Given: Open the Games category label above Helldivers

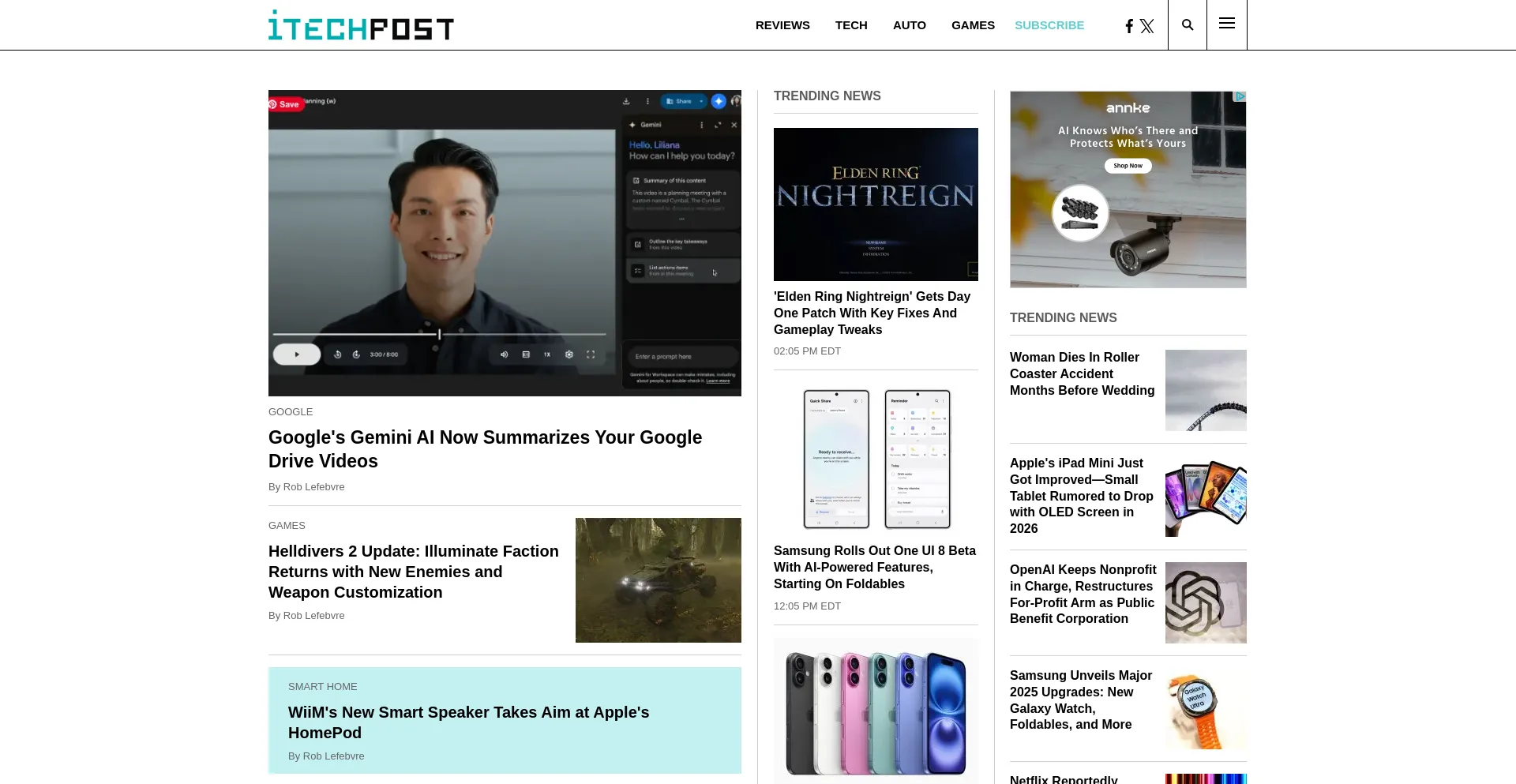Looking at the screenshot, I should [x=287, y=526].
